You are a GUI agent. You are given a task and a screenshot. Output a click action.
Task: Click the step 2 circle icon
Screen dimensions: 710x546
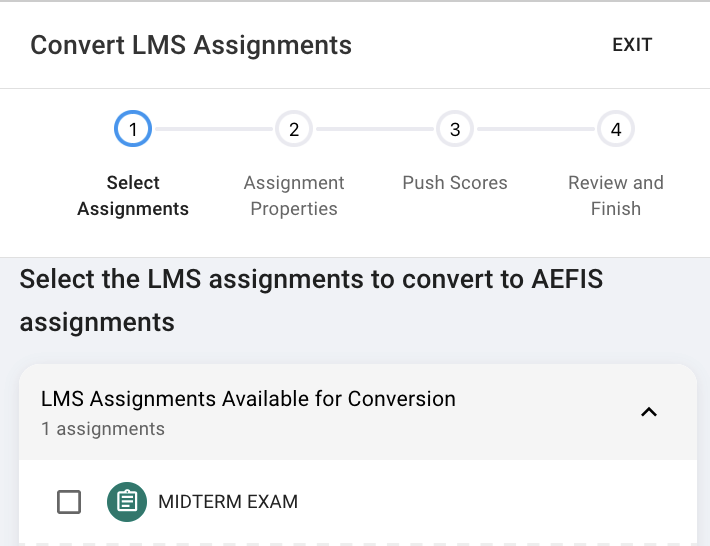pyautogui.click(x=294, y=129)
